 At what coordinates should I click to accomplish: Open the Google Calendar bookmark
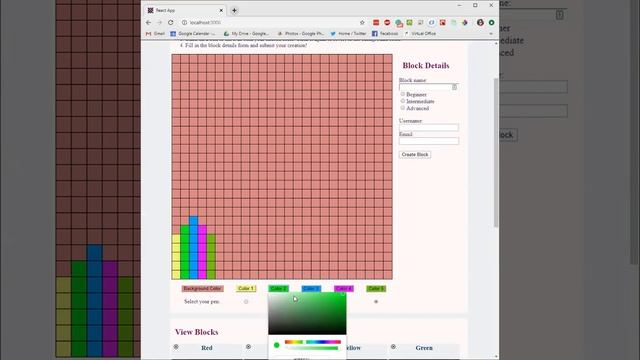[193, 33]
